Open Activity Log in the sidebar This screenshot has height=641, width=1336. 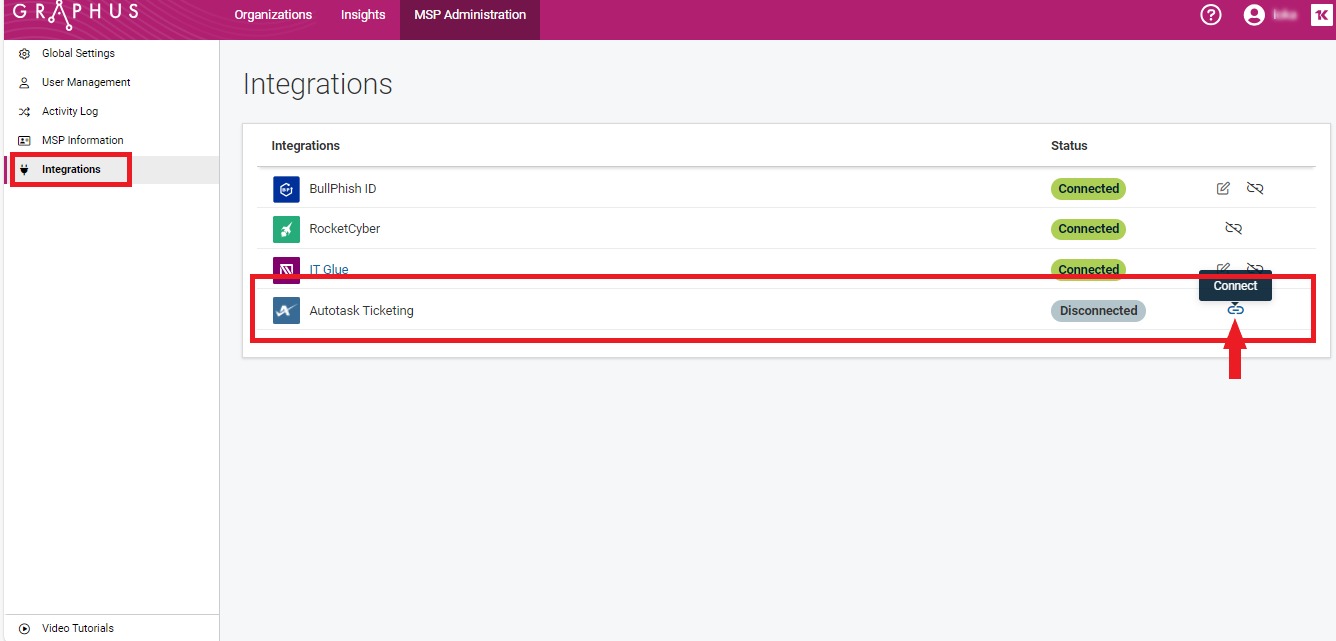[110, 111]
